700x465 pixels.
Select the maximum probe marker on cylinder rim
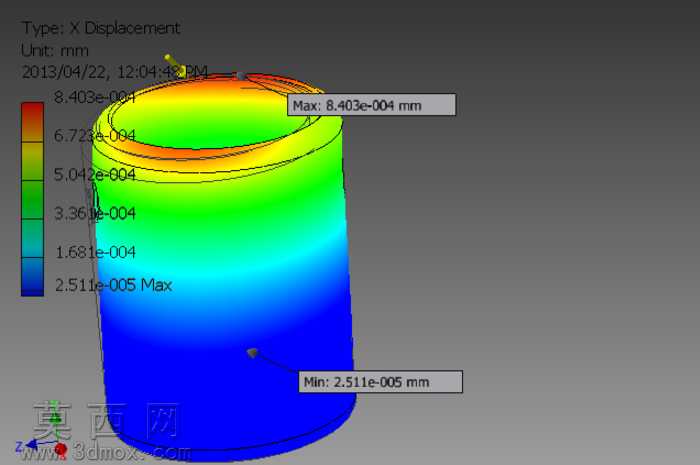[x=241, y=76]
